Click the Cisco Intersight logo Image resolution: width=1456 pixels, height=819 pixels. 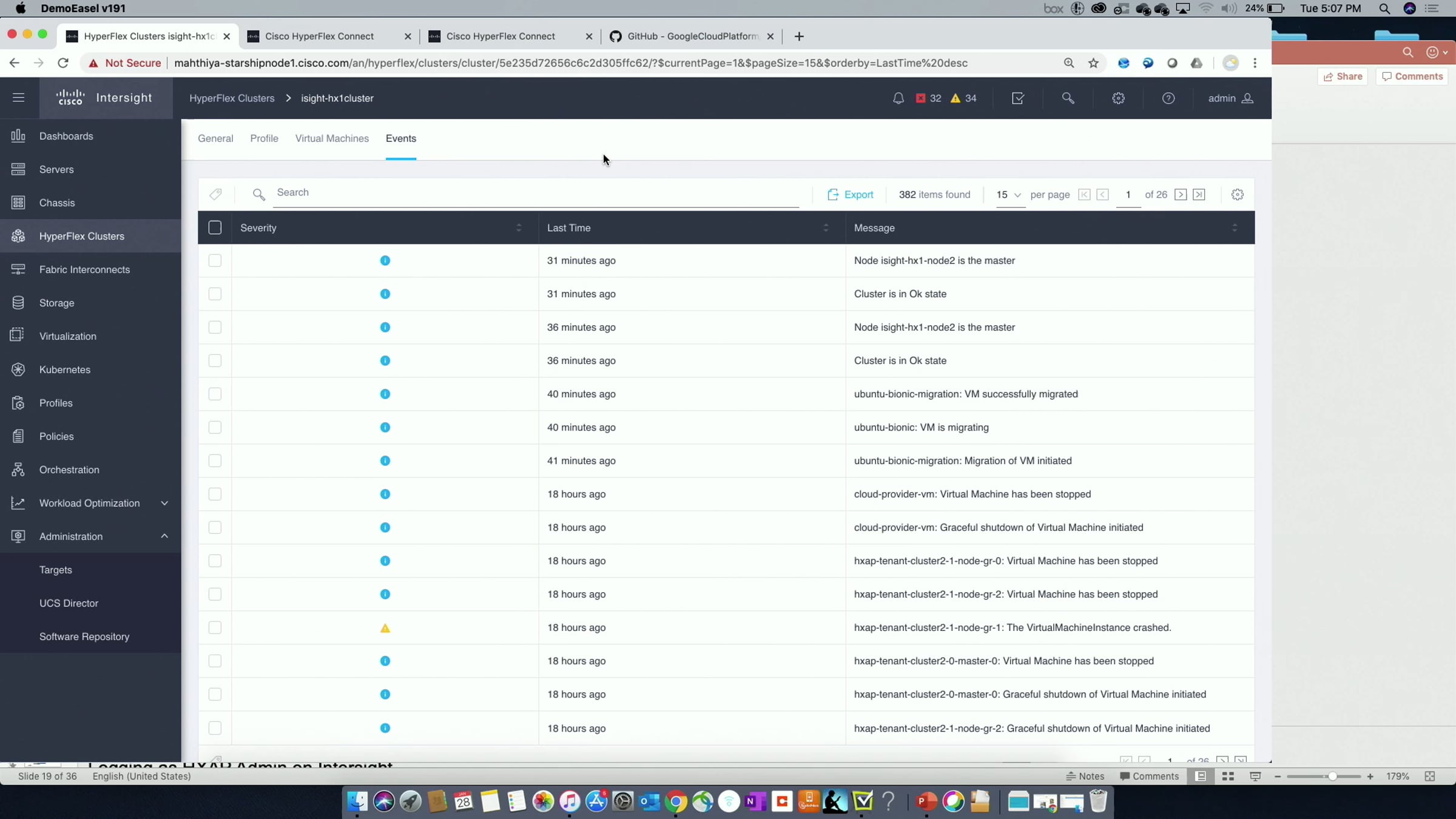(104, 98)
